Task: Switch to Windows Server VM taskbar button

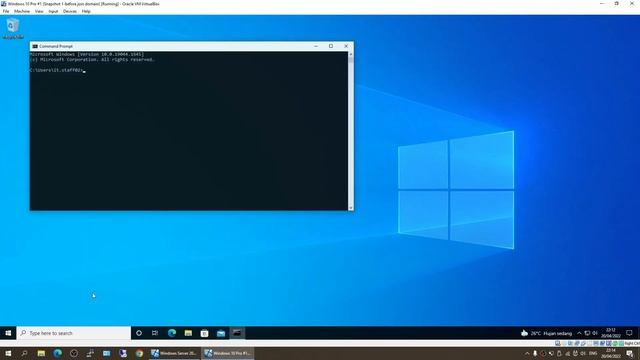Action: tap(174, 353)
